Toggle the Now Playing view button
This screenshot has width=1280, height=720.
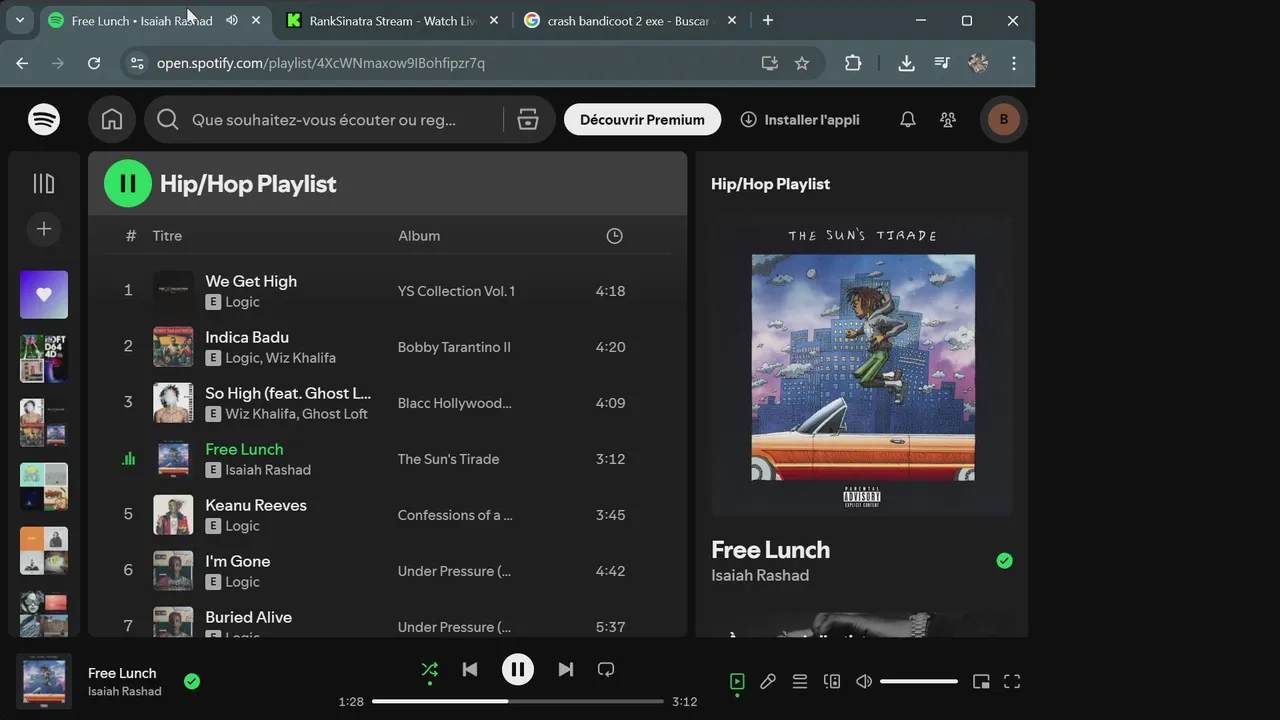737,682
